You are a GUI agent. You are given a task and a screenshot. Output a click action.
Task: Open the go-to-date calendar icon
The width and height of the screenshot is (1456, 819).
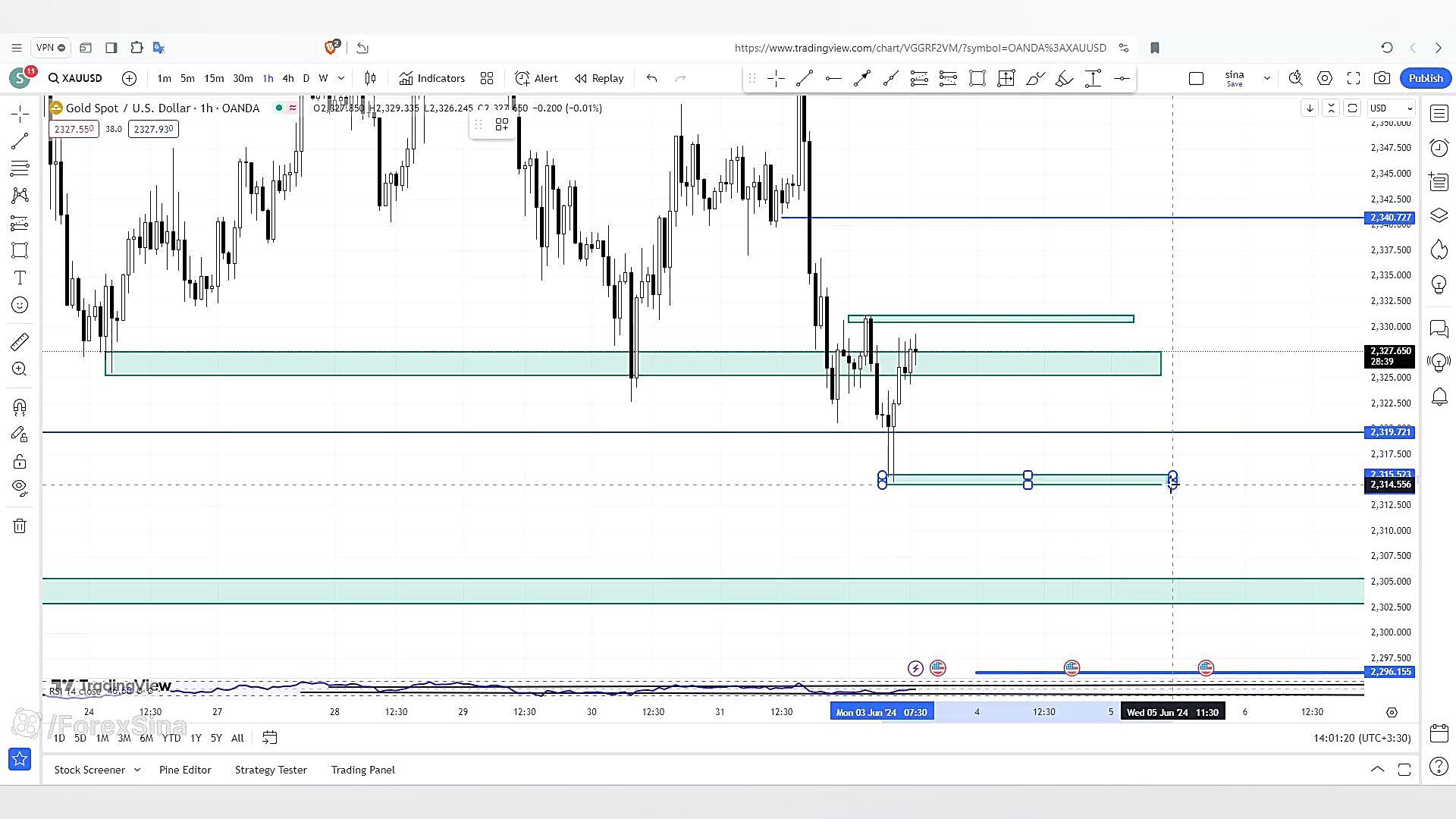click(269, 738)
